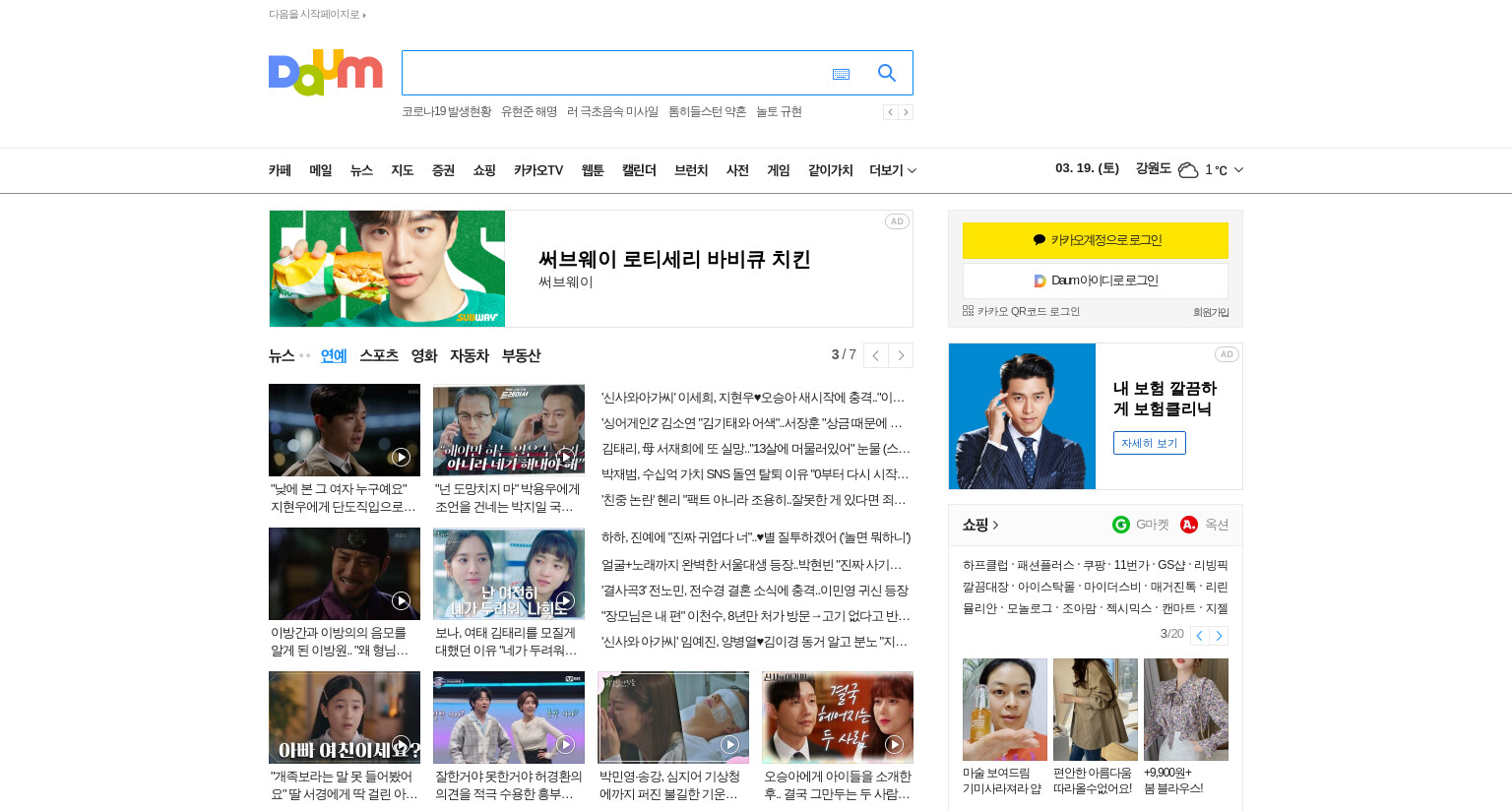Click 다음을 시작페이지로 link
Viewport: 1512px width, 811px height.
[315, 15]
